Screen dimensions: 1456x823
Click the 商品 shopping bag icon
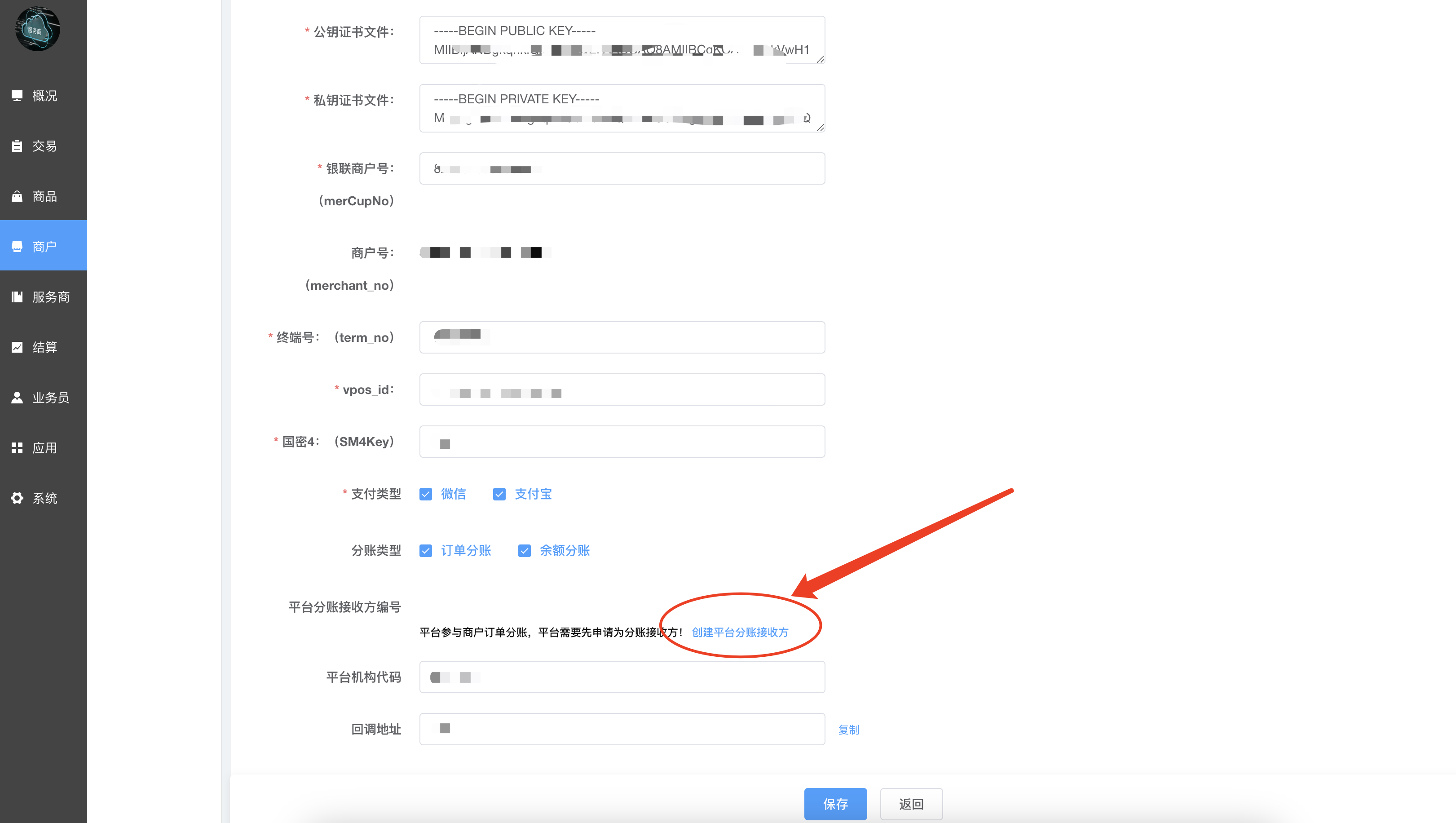[17, 196]
